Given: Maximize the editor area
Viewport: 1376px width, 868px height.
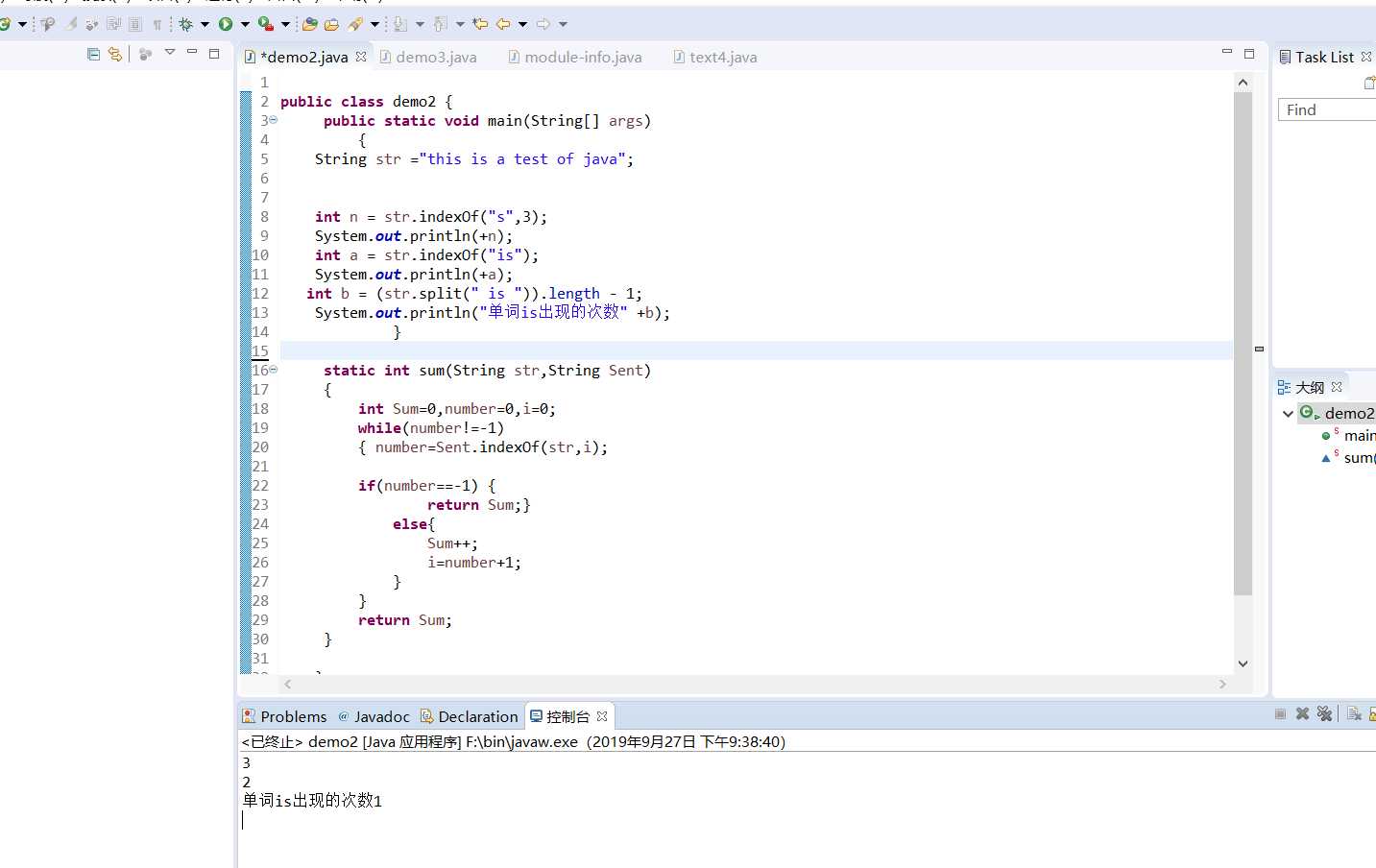Looking at the screenshot, I should pyautogui.click(x=1249, y=53).
